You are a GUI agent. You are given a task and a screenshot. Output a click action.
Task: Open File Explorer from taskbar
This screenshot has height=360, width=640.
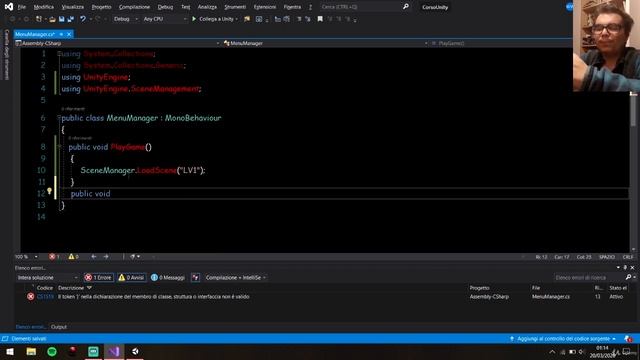coord(31,351)
